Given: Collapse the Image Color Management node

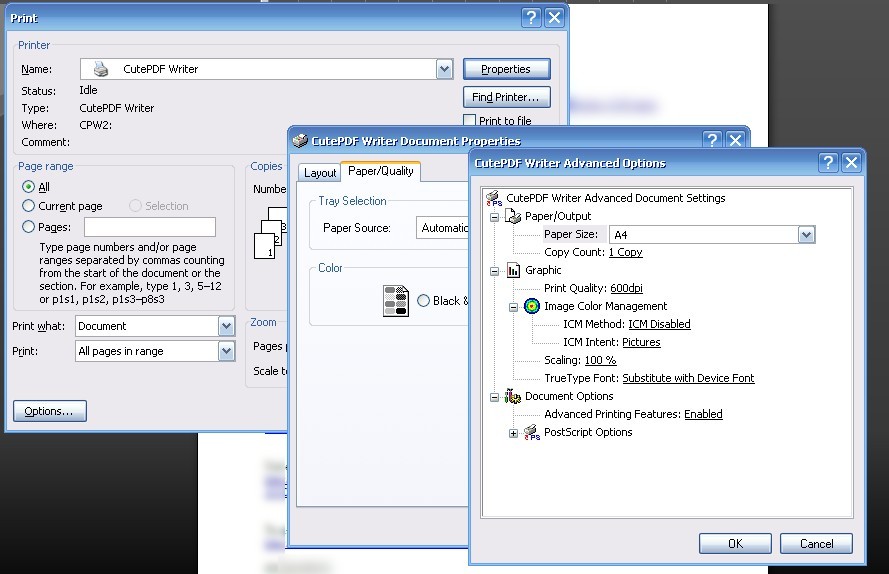Looking at the screenshot, I should 513,307.
